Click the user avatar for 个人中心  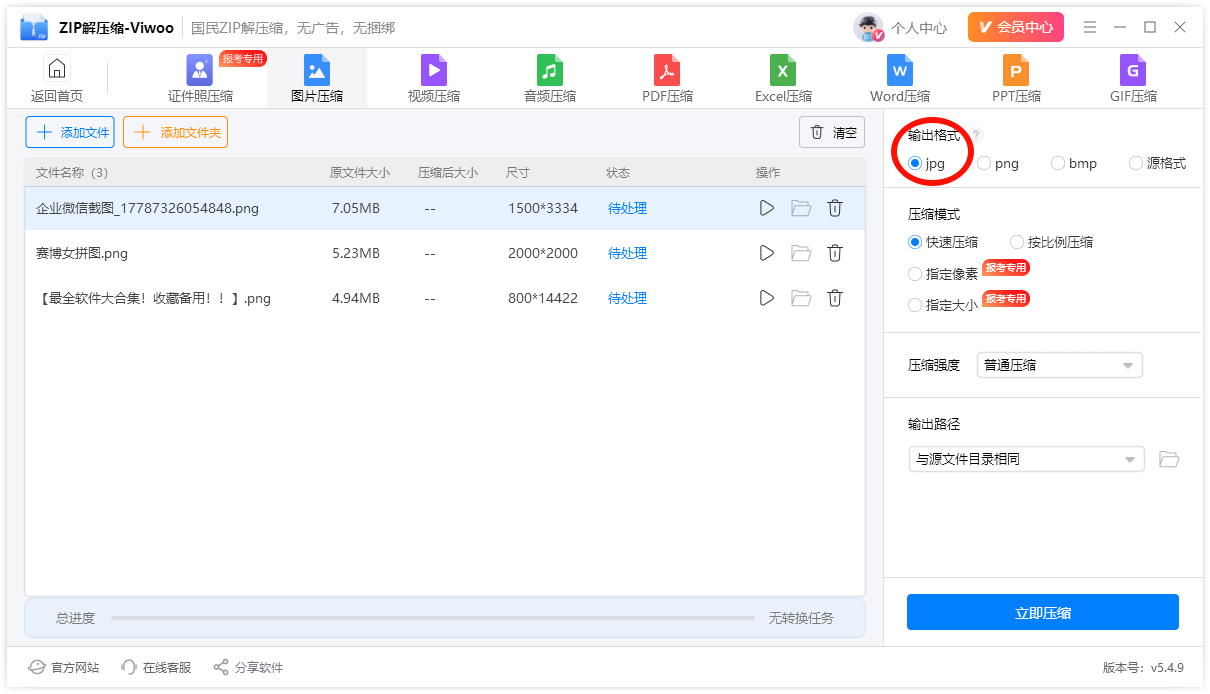pyautogui.click(x=868, y=27)
